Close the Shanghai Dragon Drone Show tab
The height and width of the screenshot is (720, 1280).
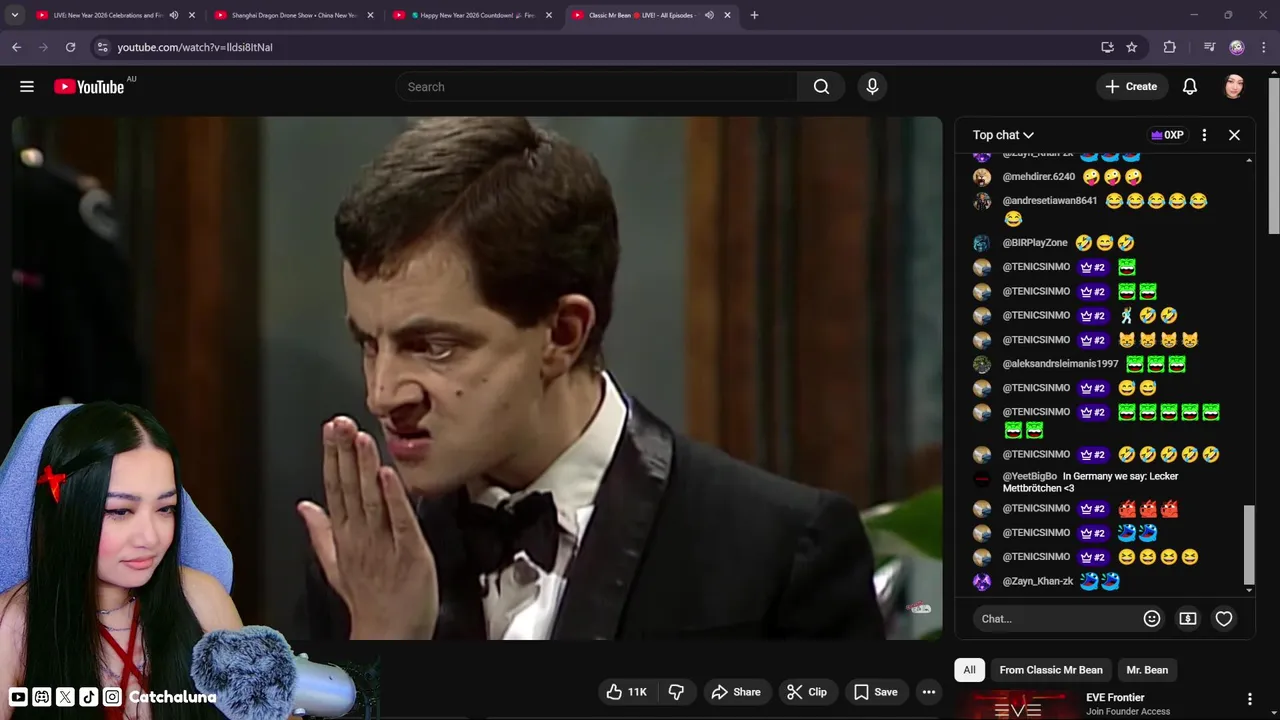coord(370,15)
